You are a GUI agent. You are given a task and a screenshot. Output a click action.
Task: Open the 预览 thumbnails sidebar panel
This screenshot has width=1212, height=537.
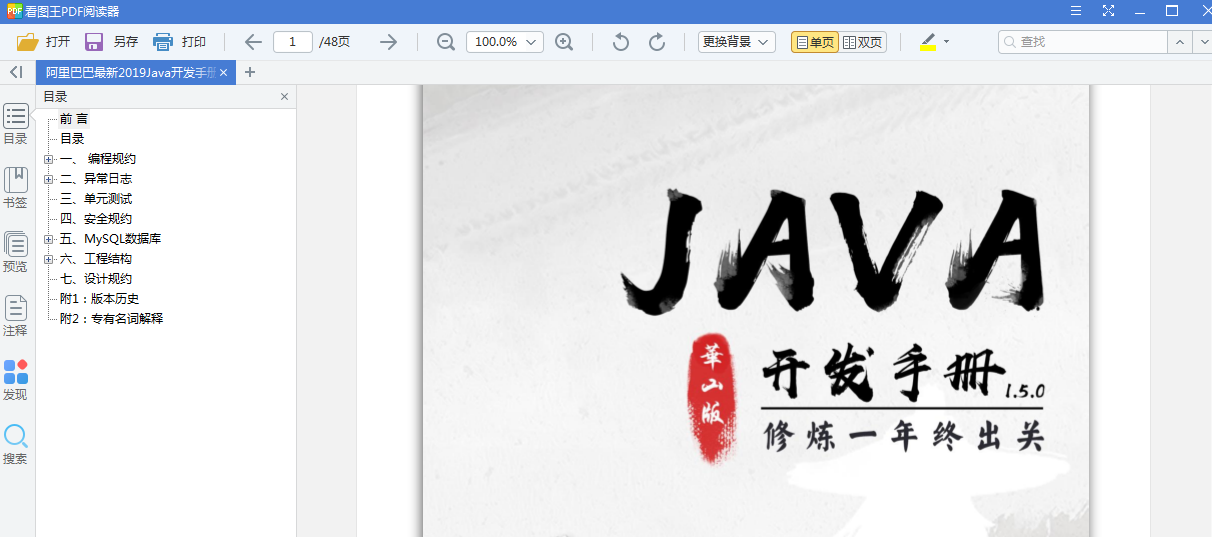pos(15,252)
